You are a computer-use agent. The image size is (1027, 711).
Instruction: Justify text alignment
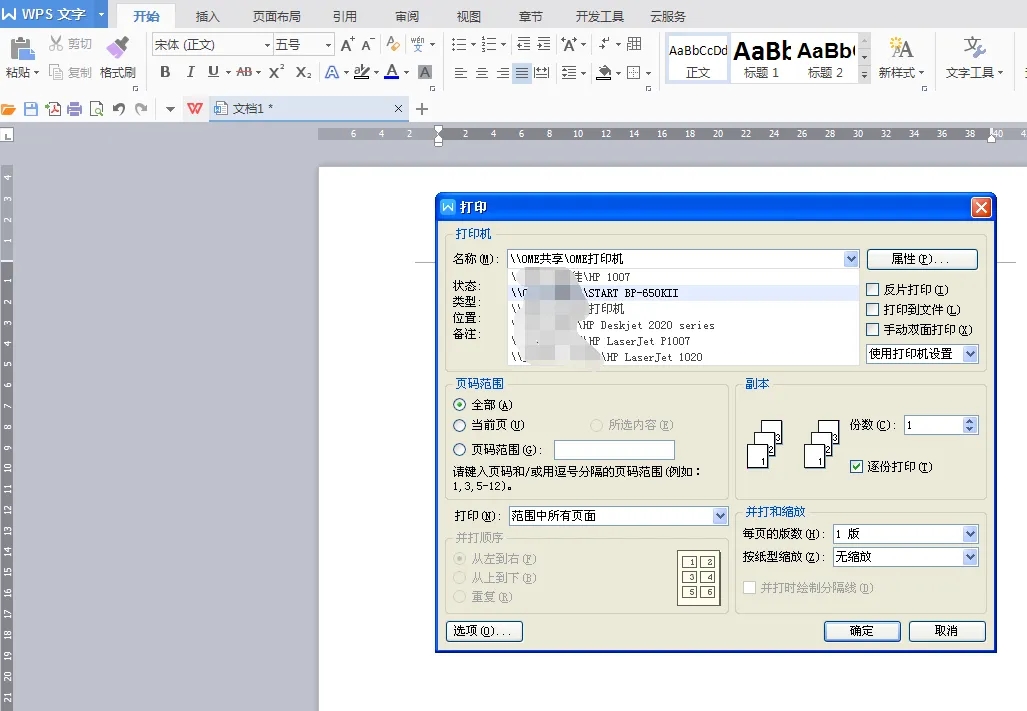tap(522, 73)
